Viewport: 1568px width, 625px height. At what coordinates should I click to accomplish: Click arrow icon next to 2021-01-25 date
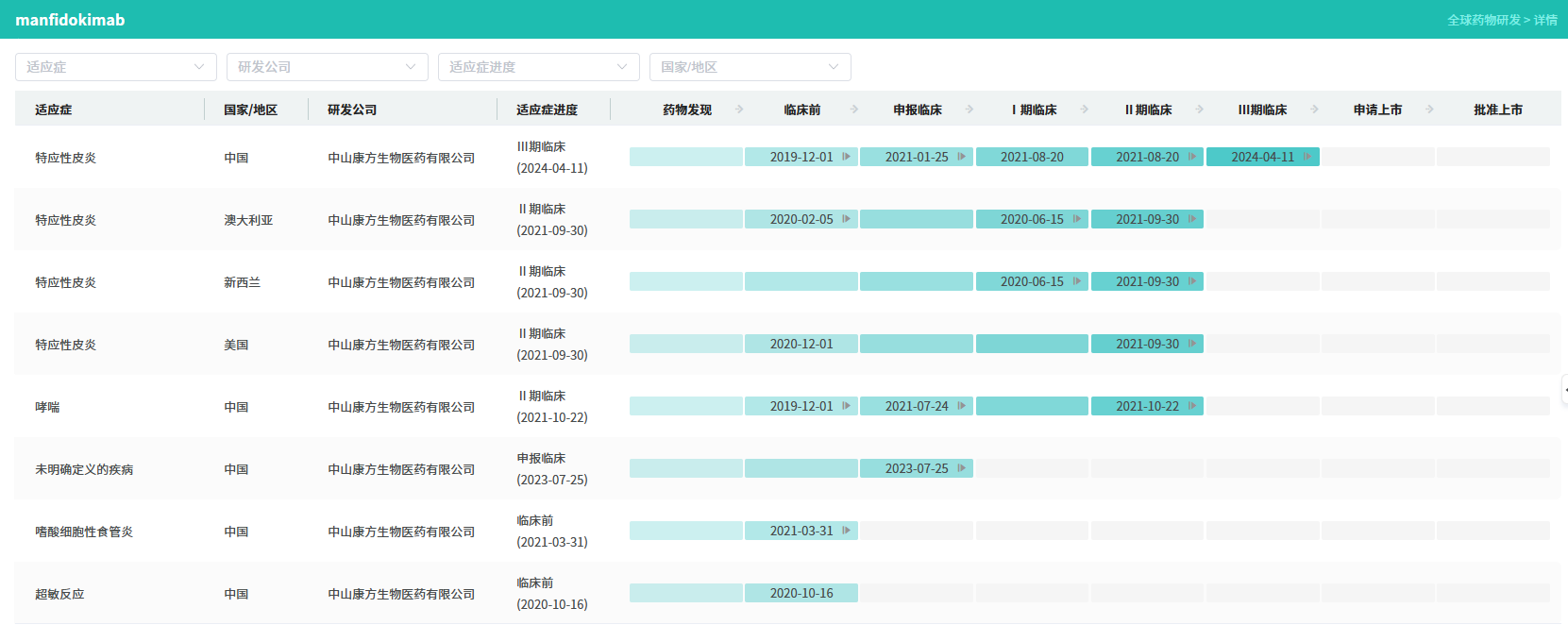coord(961,157)
